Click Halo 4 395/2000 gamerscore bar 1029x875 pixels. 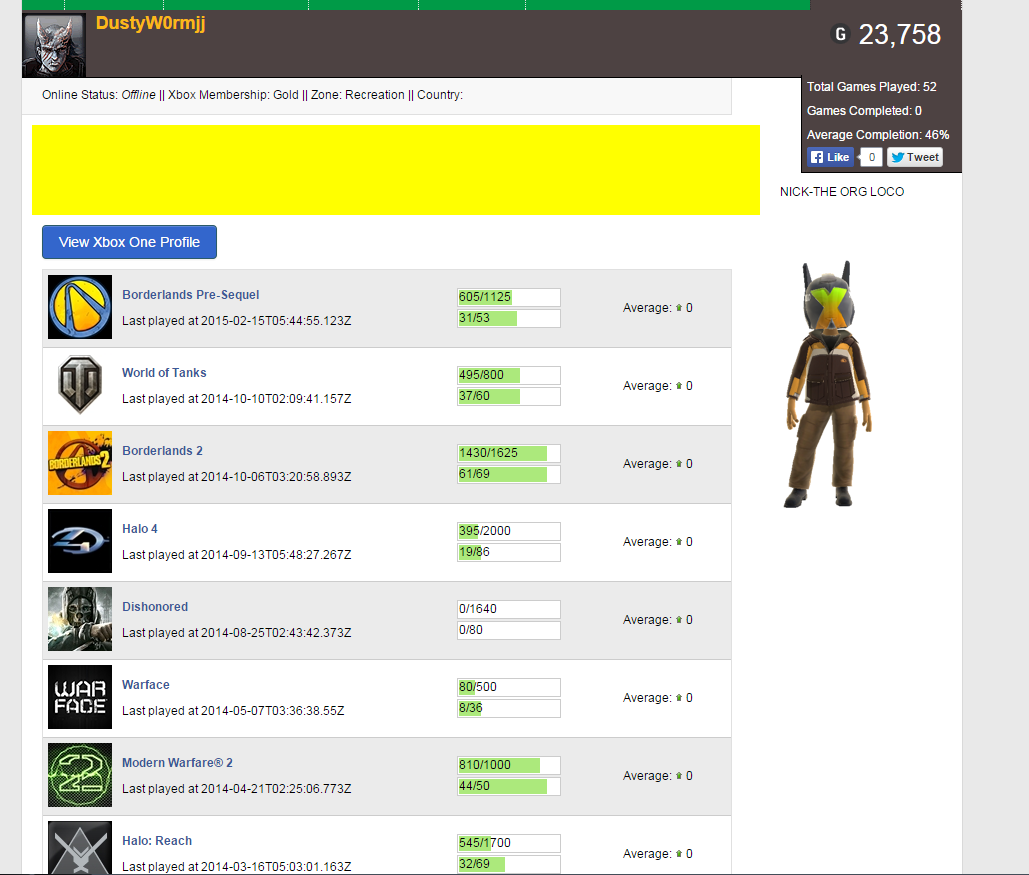pyautogui.click(x=509, y=532)
